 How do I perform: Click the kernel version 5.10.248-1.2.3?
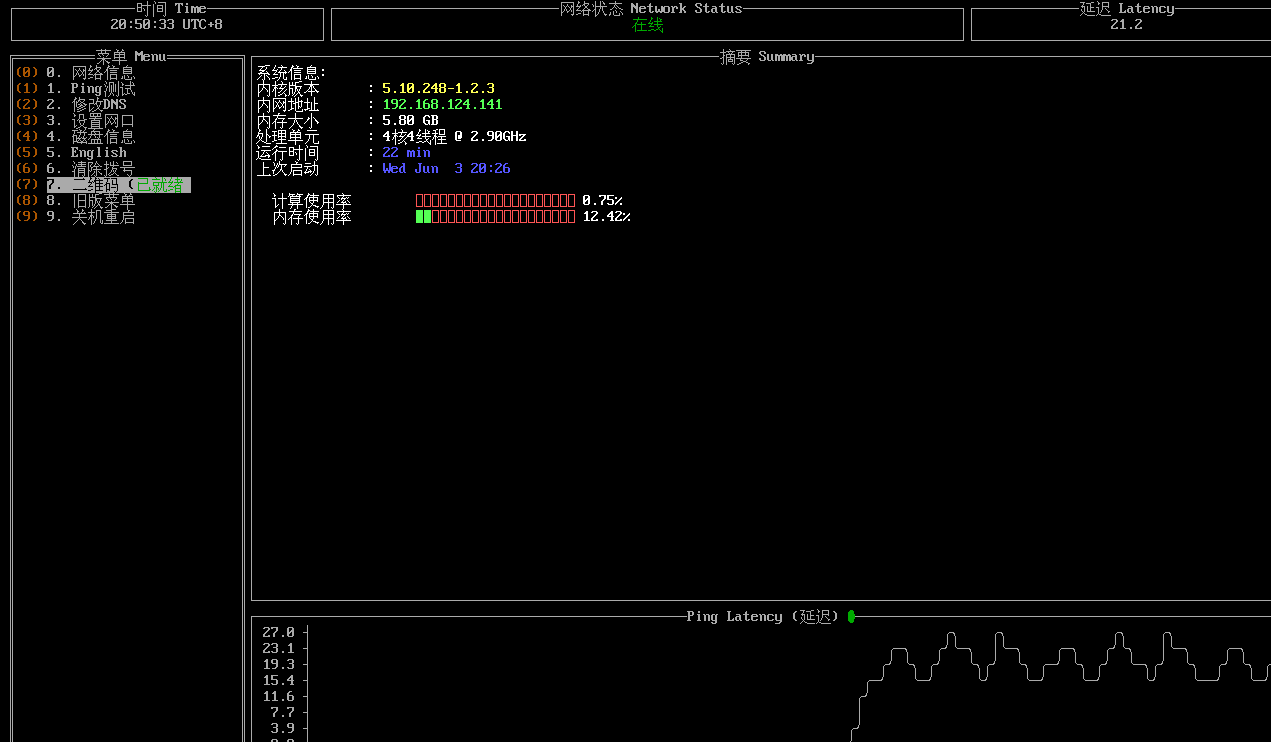click(438, 88)
